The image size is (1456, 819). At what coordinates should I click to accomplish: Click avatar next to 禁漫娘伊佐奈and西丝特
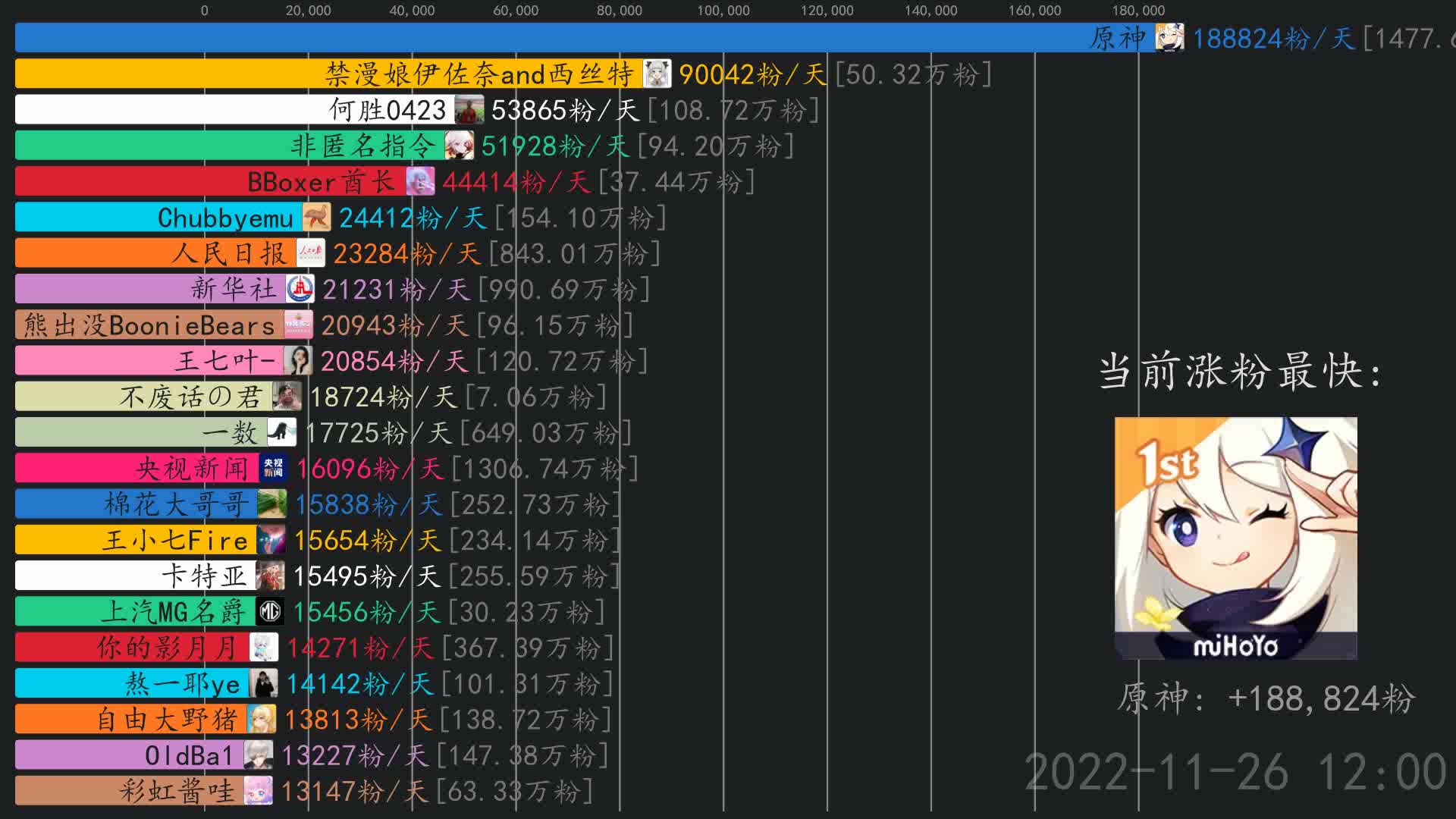[x=657, y=74]
